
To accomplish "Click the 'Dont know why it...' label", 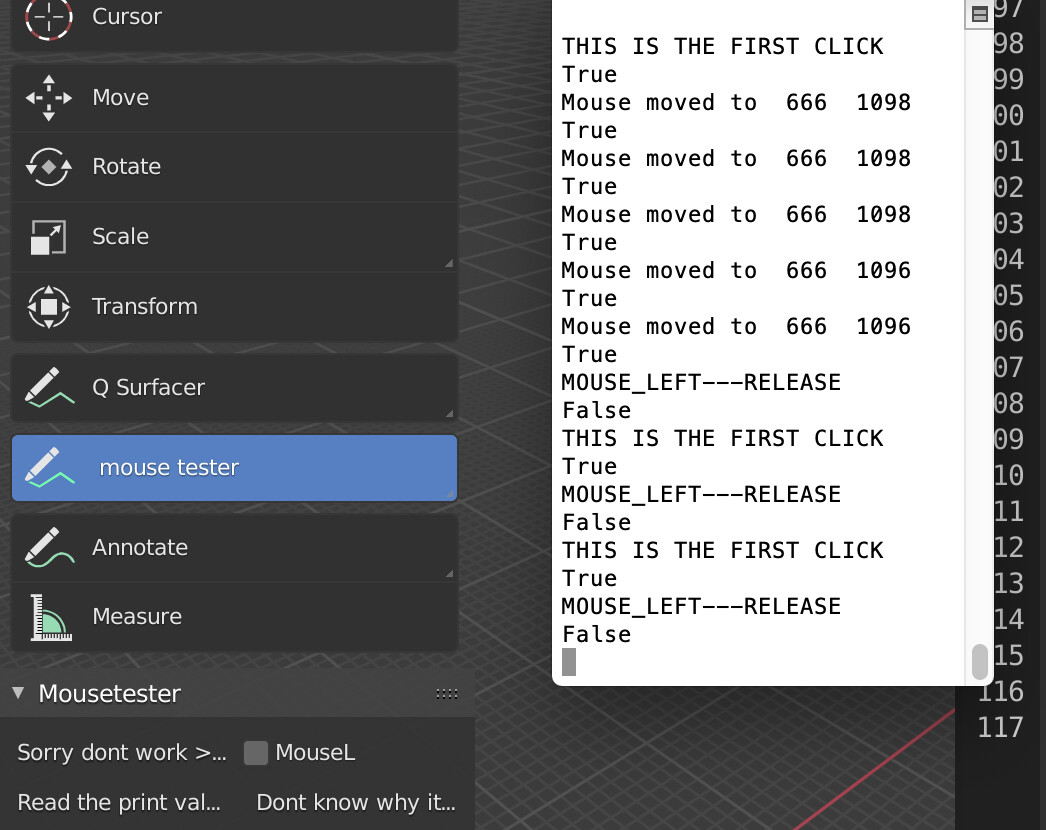I will click(x=356, y=802).
